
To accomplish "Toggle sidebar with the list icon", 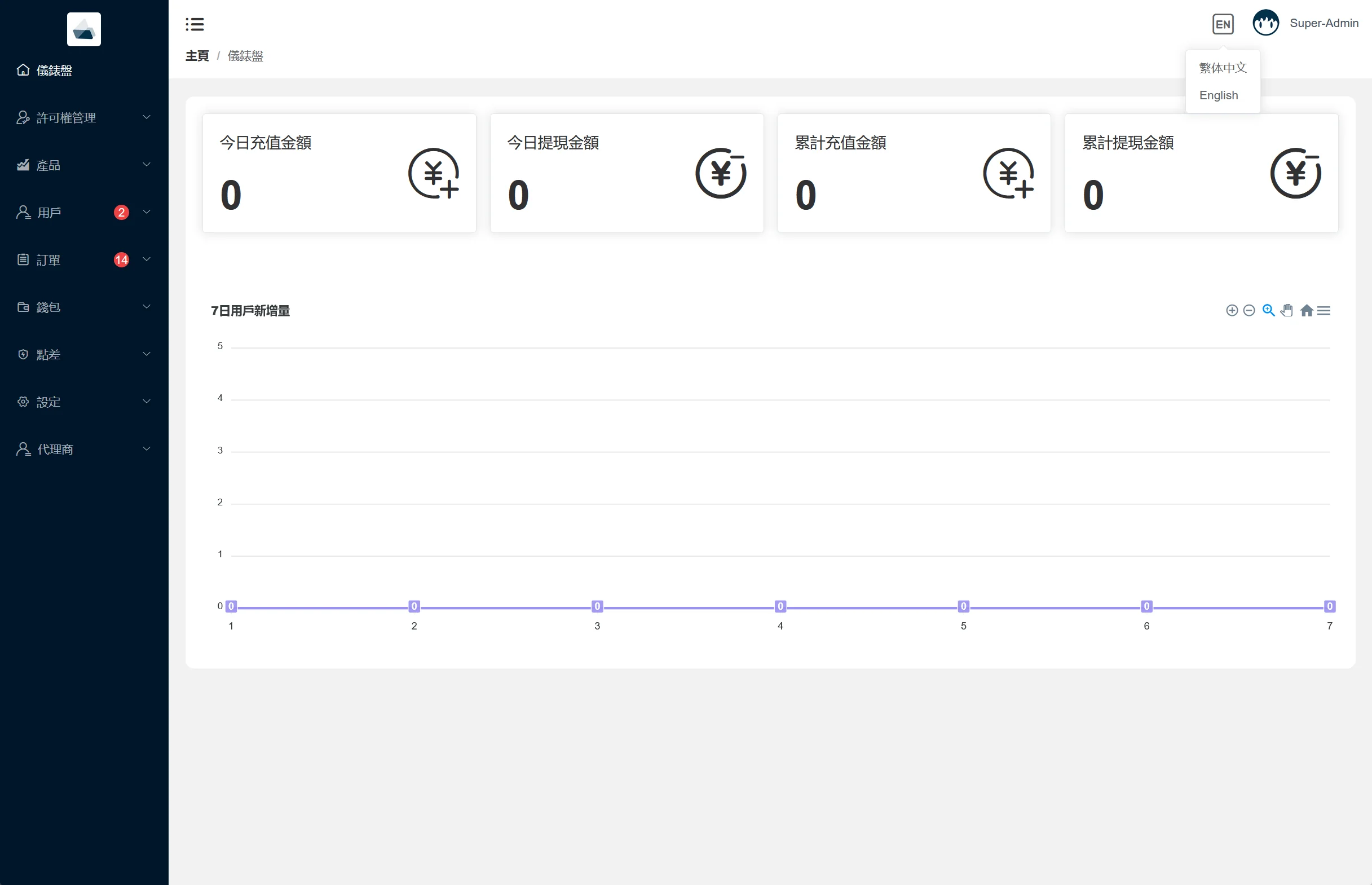I will coord(195,24).
